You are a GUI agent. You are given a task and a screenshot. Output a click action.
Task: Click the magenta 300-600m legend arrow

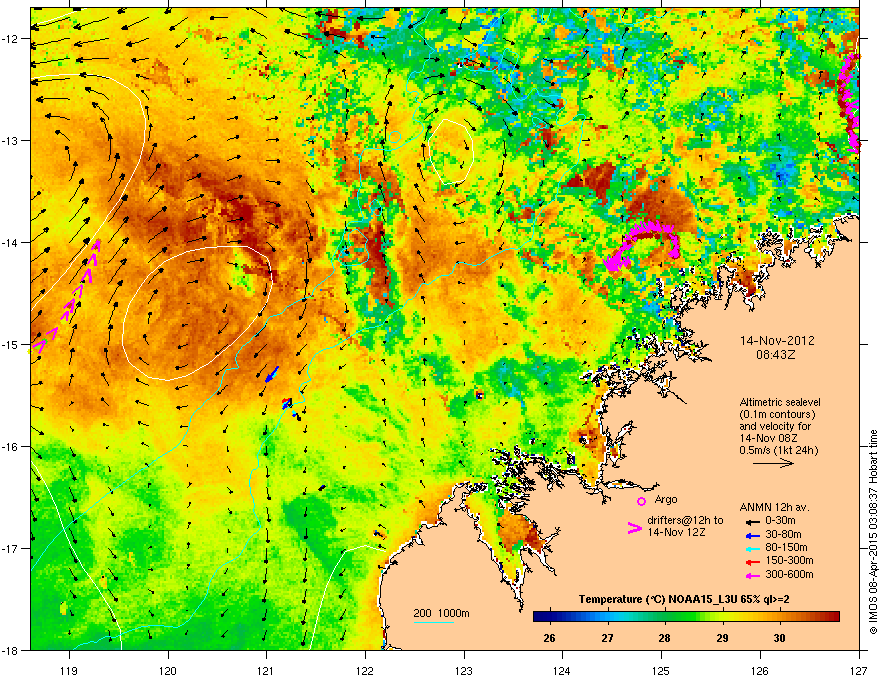(753, 575)
